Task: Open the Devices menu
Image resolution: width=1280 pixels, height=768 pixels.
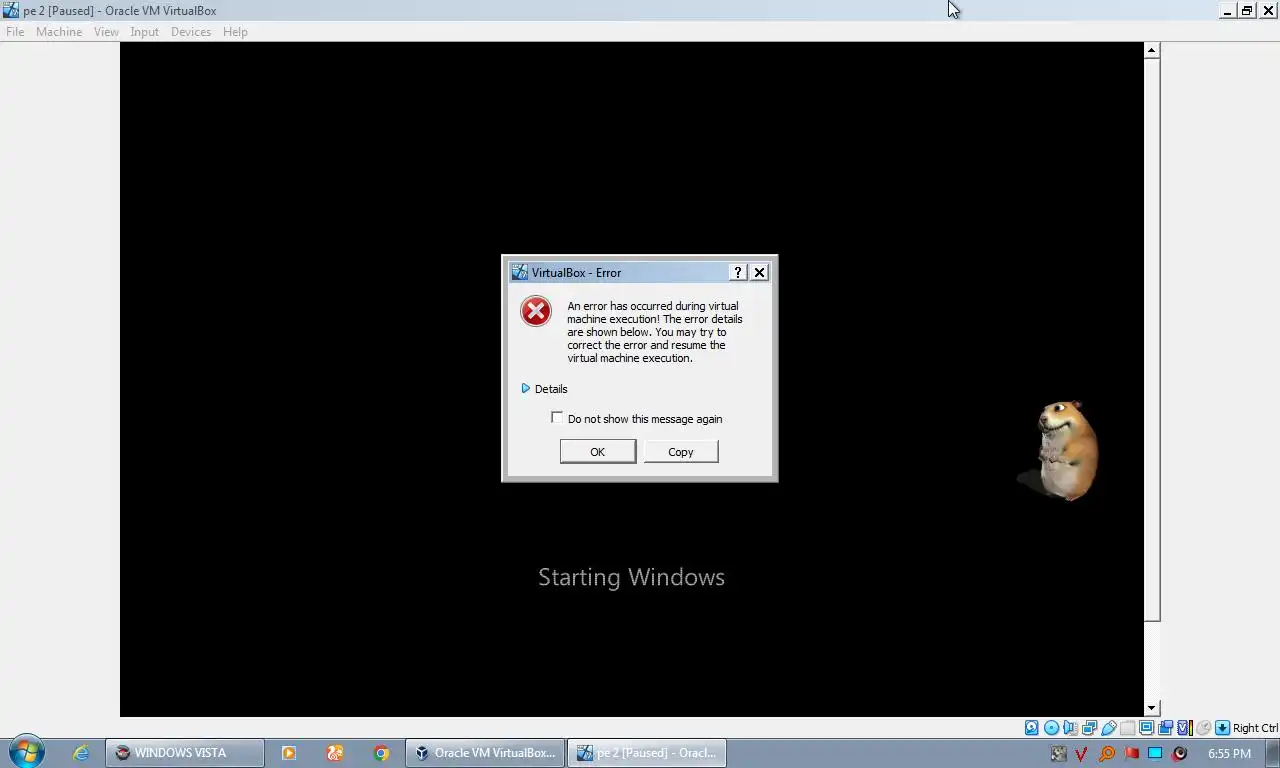Action: pos(190,32)
